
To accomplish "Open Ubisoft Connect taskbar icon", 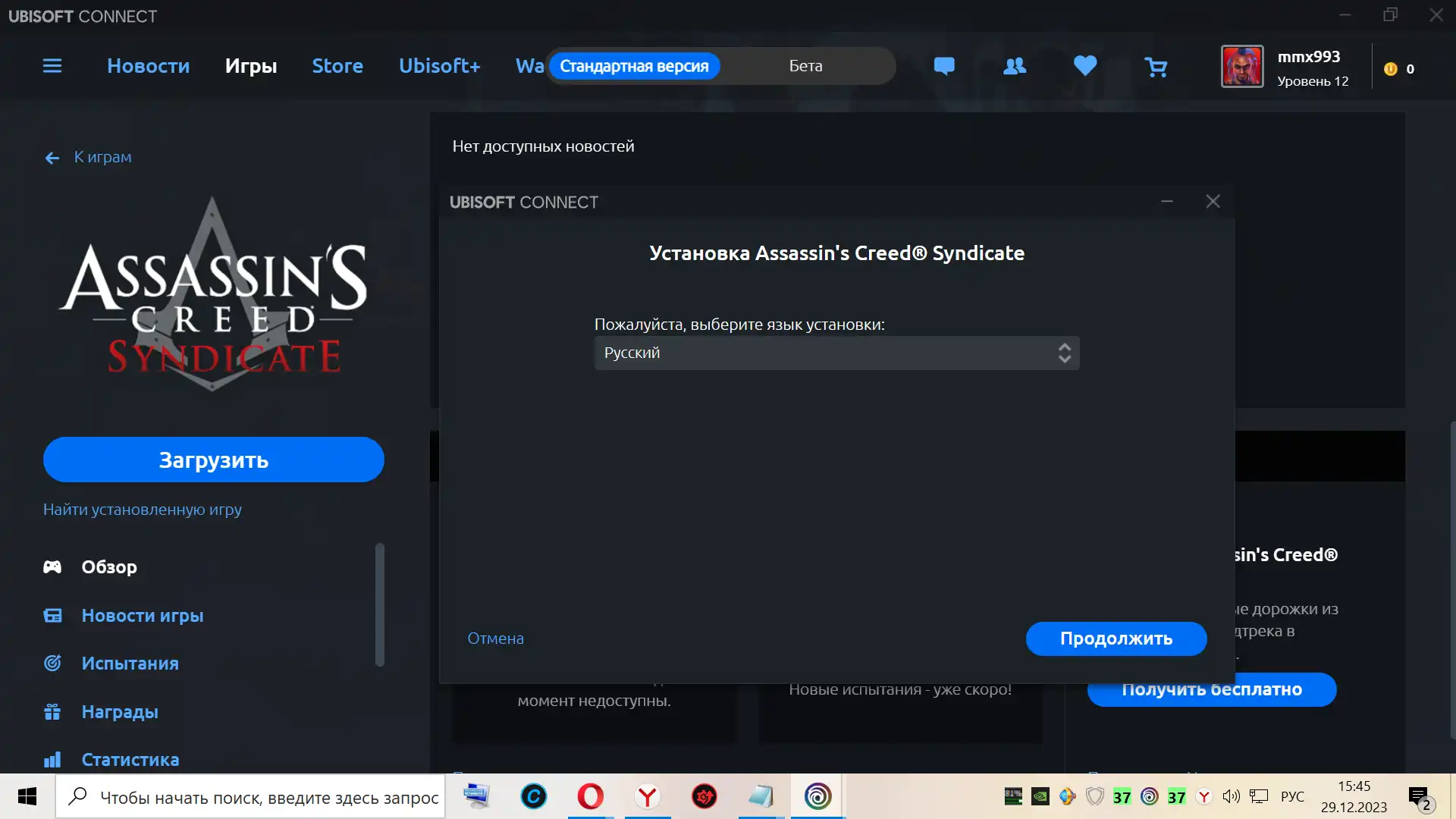I will point(817,796).
